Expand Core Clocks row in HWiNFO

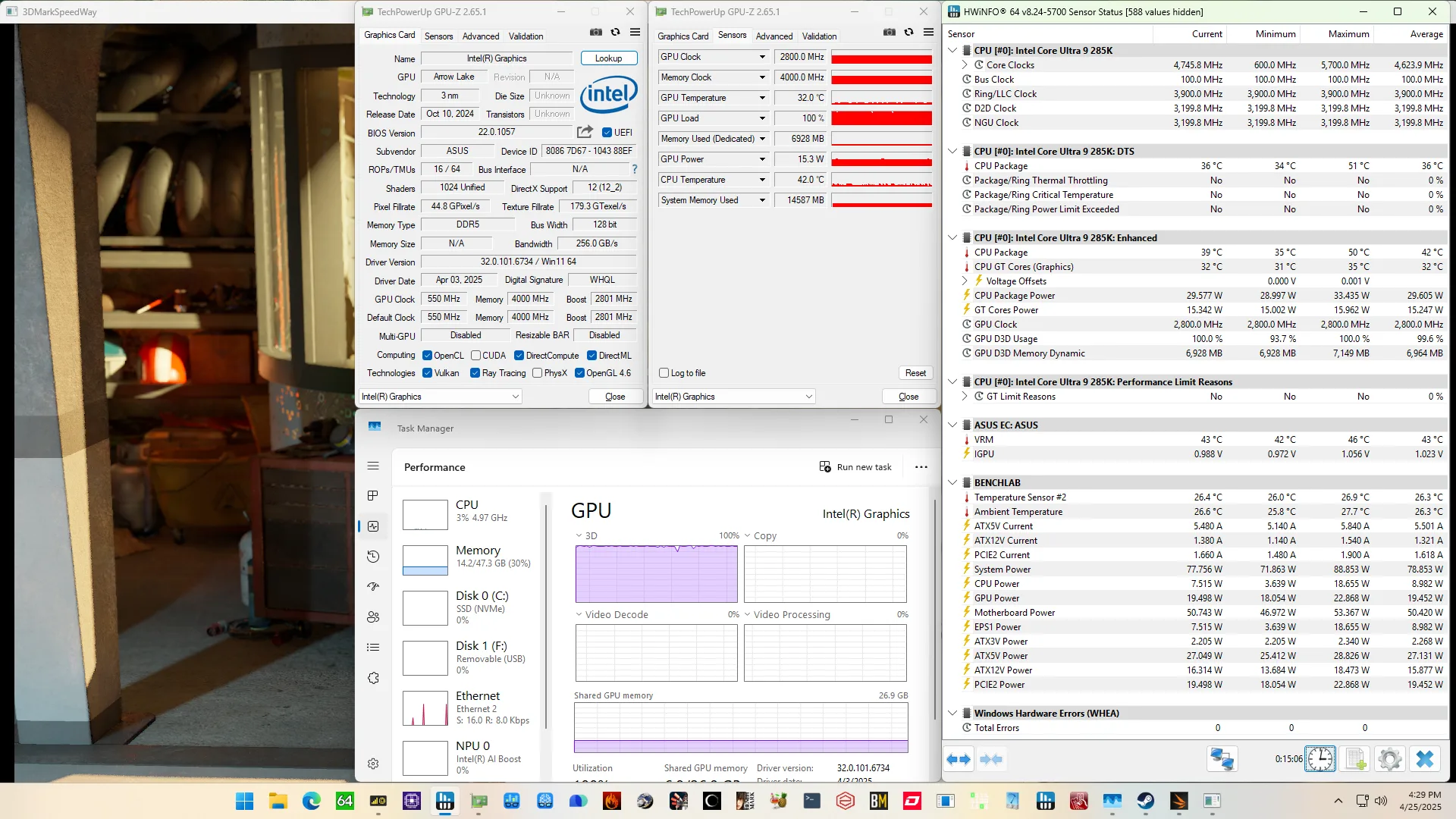[x=965, y=65]
